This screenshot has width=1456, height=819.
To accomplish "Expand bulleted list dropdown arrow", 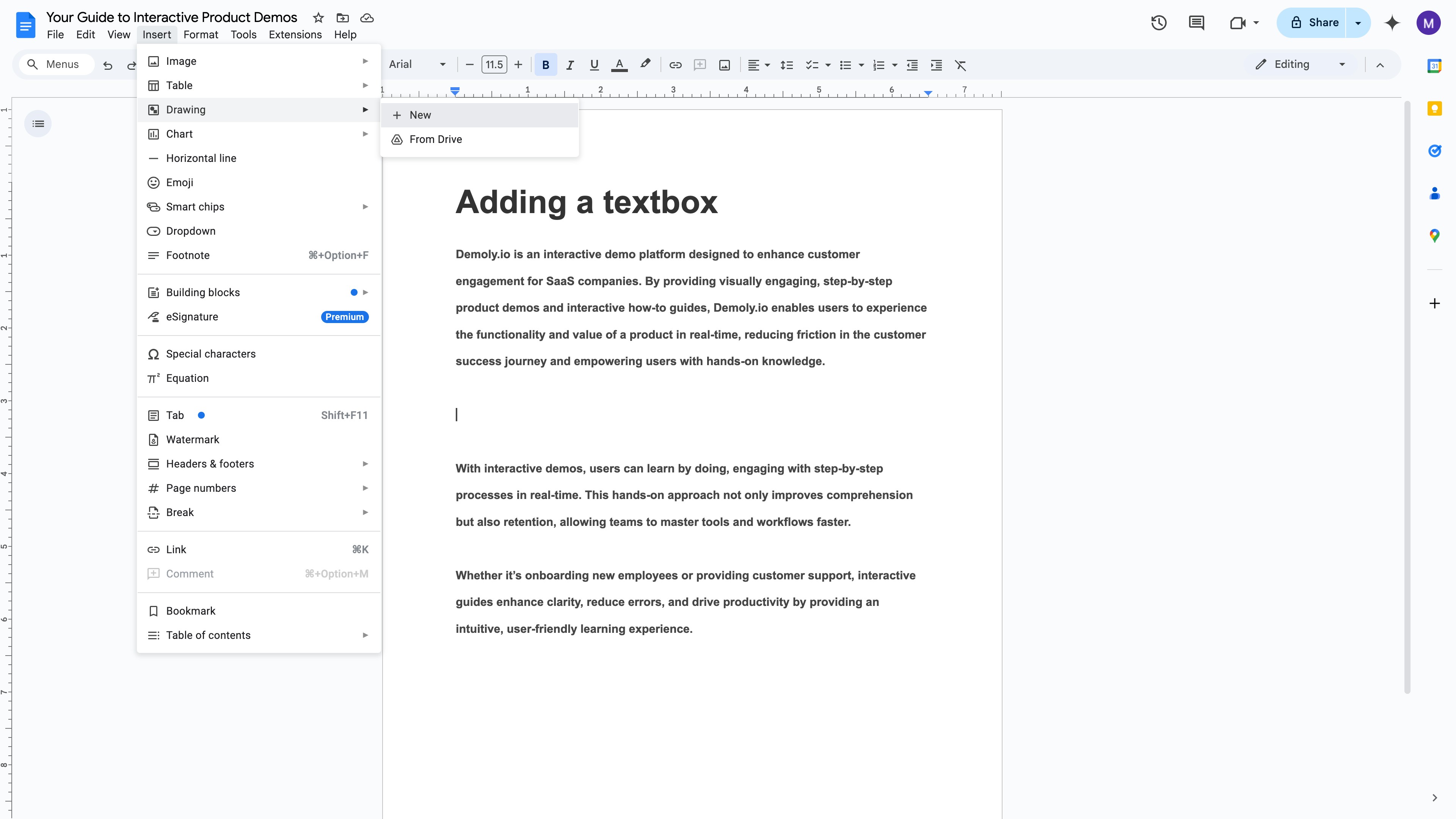I will tap(861, 65).
